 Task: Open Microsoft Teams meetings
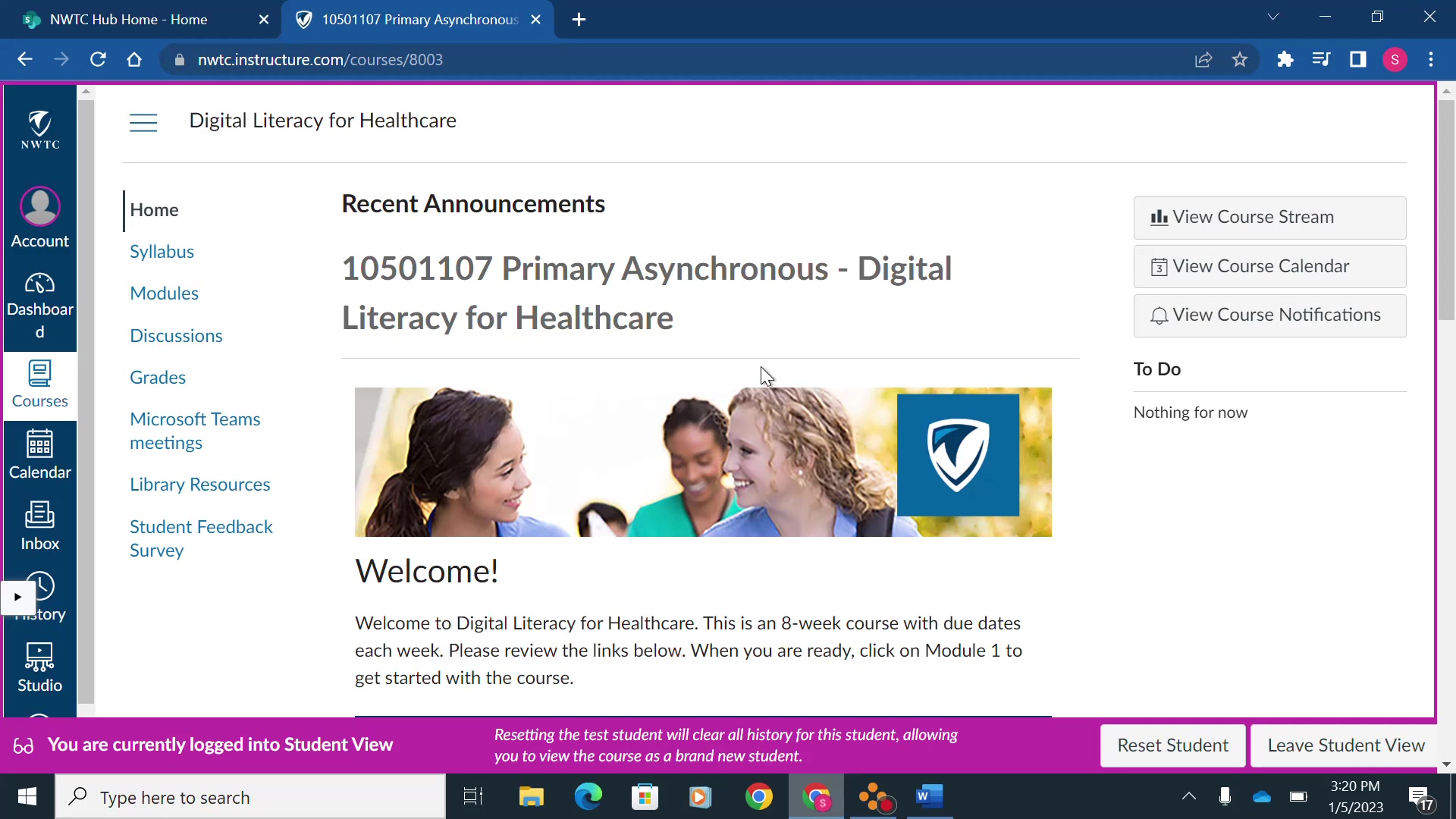(x=195, y=431)
